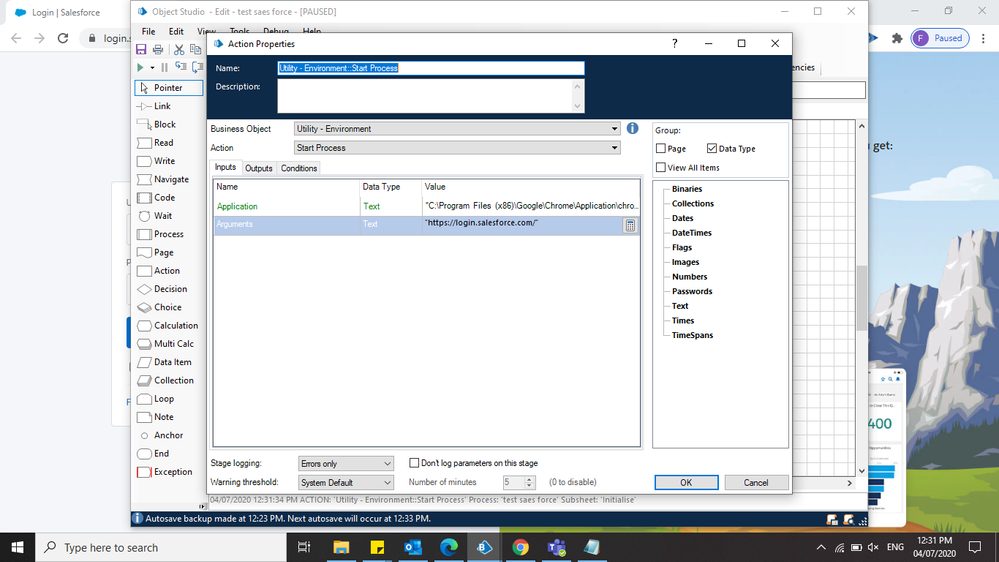Uncheck the Data Type checkbox
Image resolution: width=999 pixels, height=562 pixels.
[x=712, y=148]
